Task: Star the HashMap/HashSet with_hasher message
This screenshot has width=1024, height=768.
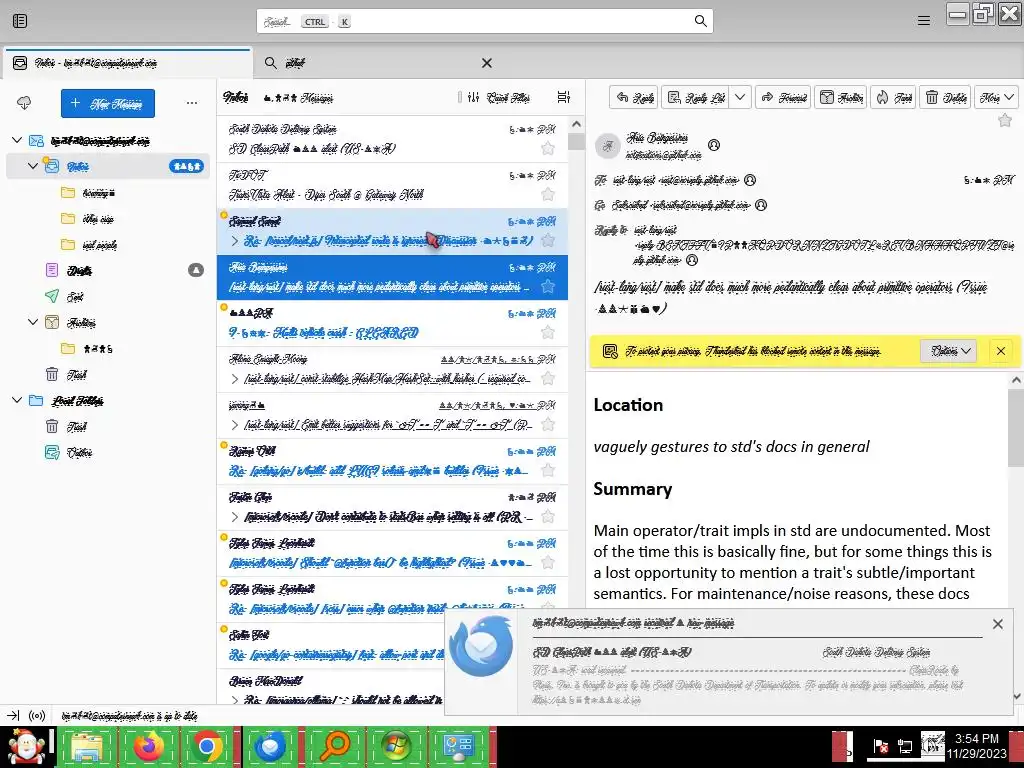Action: (x=548, y=378)
